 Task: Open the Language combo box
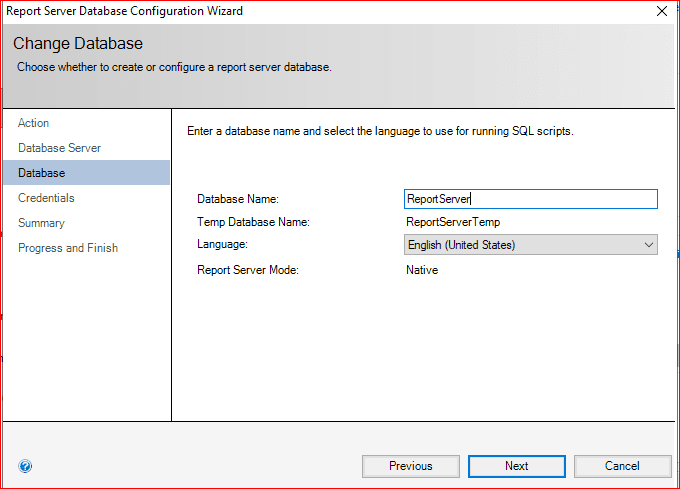pyautogui.click(x=520, y=244)
